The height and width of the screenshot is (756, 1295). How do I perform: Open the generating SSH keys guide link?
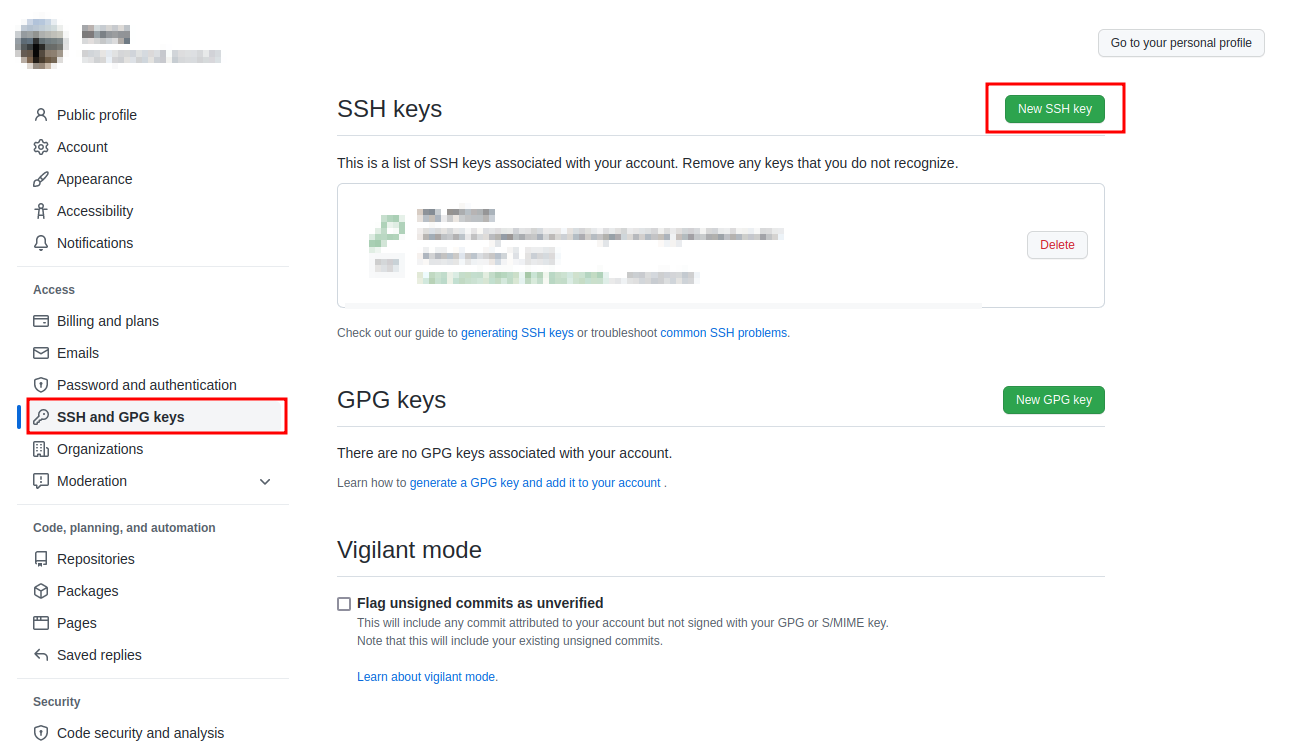click(x=517, y=333)
